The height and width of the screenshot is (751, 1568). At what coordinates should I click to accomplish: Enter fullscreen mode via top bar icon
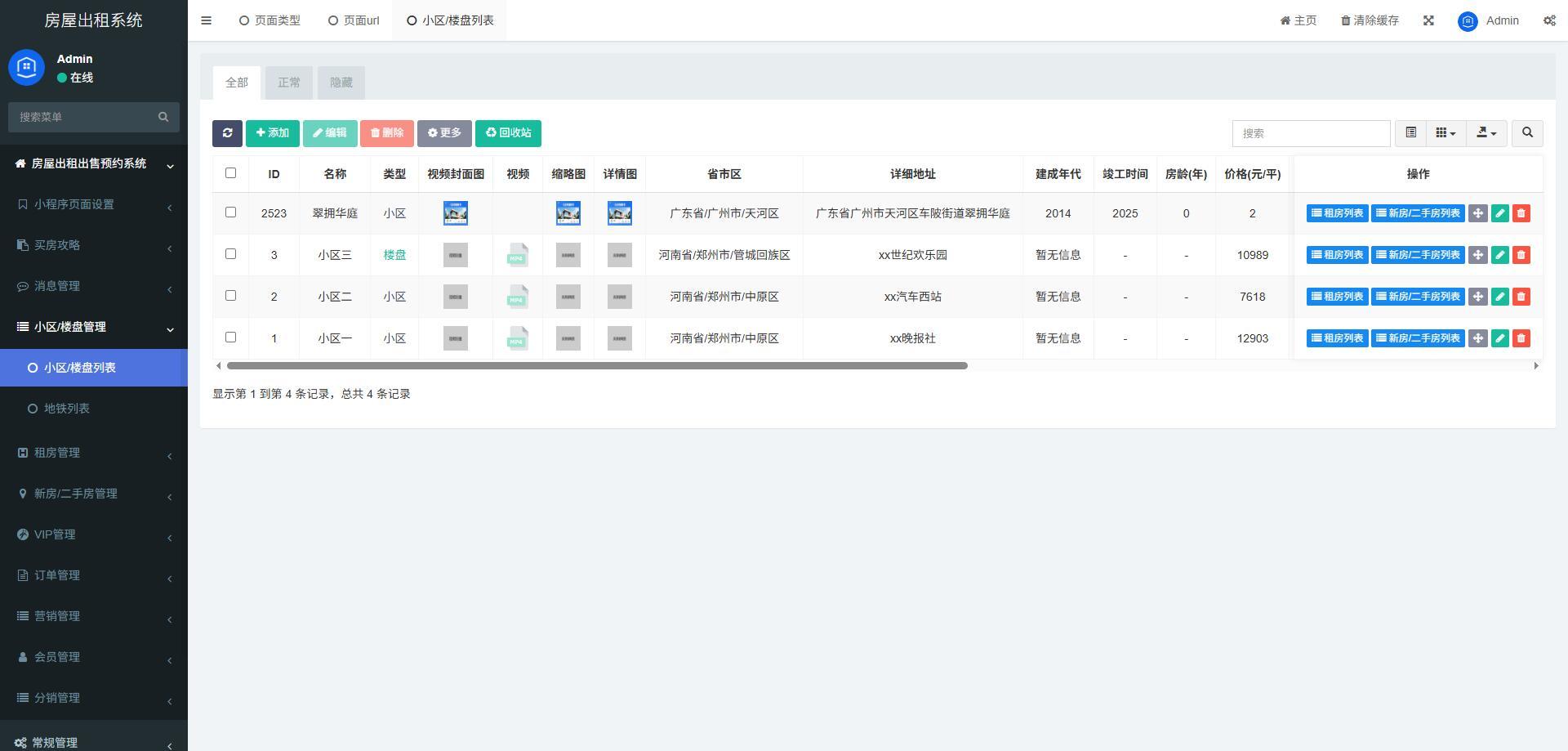tap(1428, 20)
